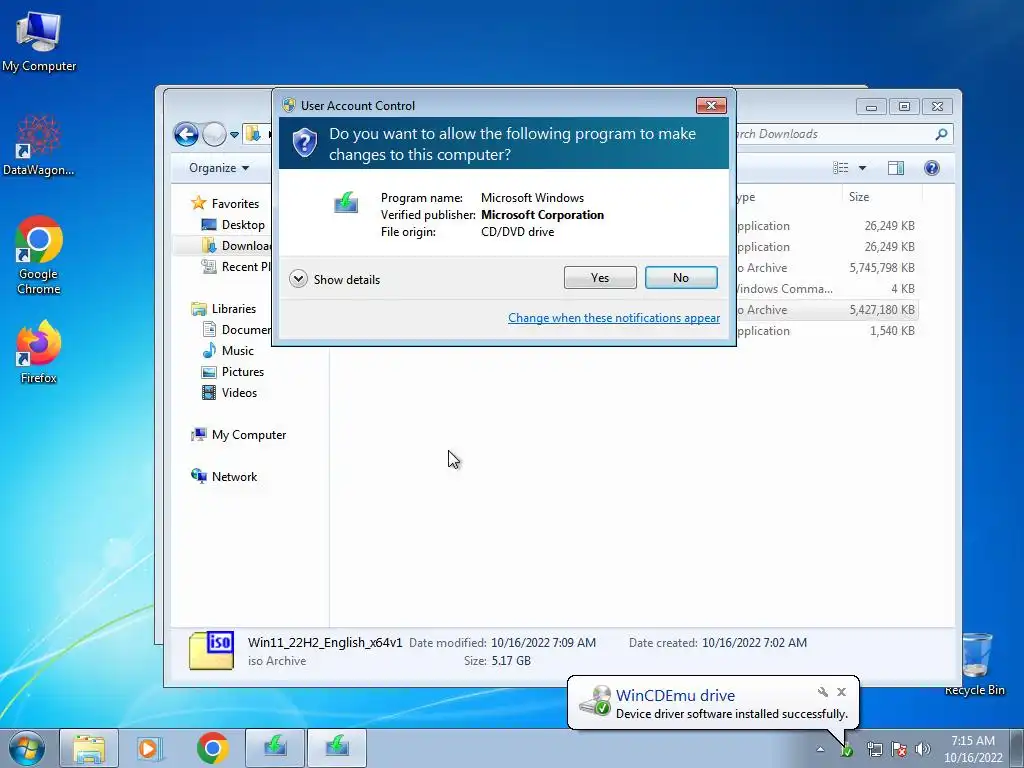Click the iso file icon in details pane
This screenshot has height=768, width=1024.
[212, 650]
